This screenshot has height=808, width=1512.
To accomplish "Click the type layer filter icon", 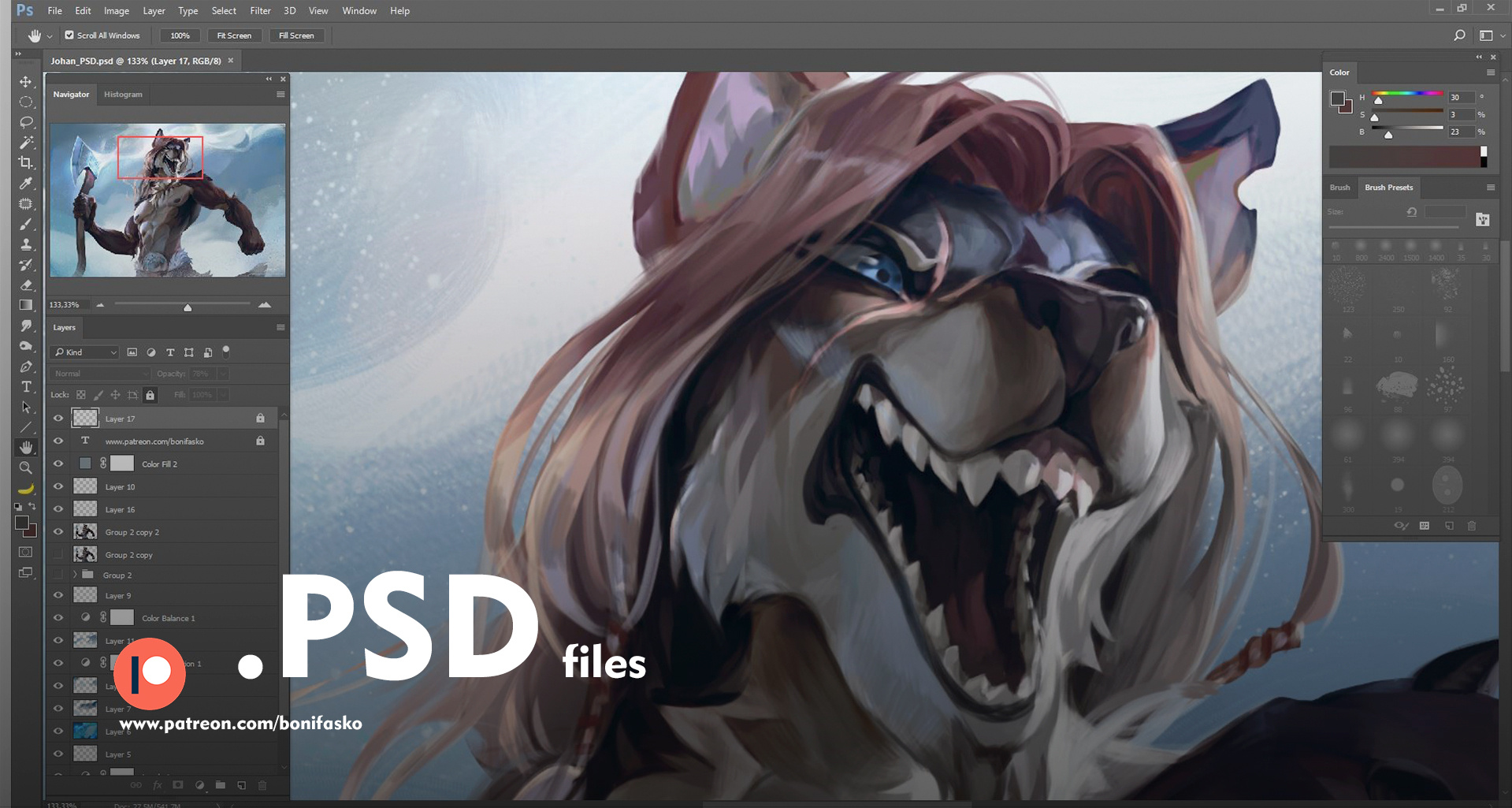I will click(x=170, y=352).
